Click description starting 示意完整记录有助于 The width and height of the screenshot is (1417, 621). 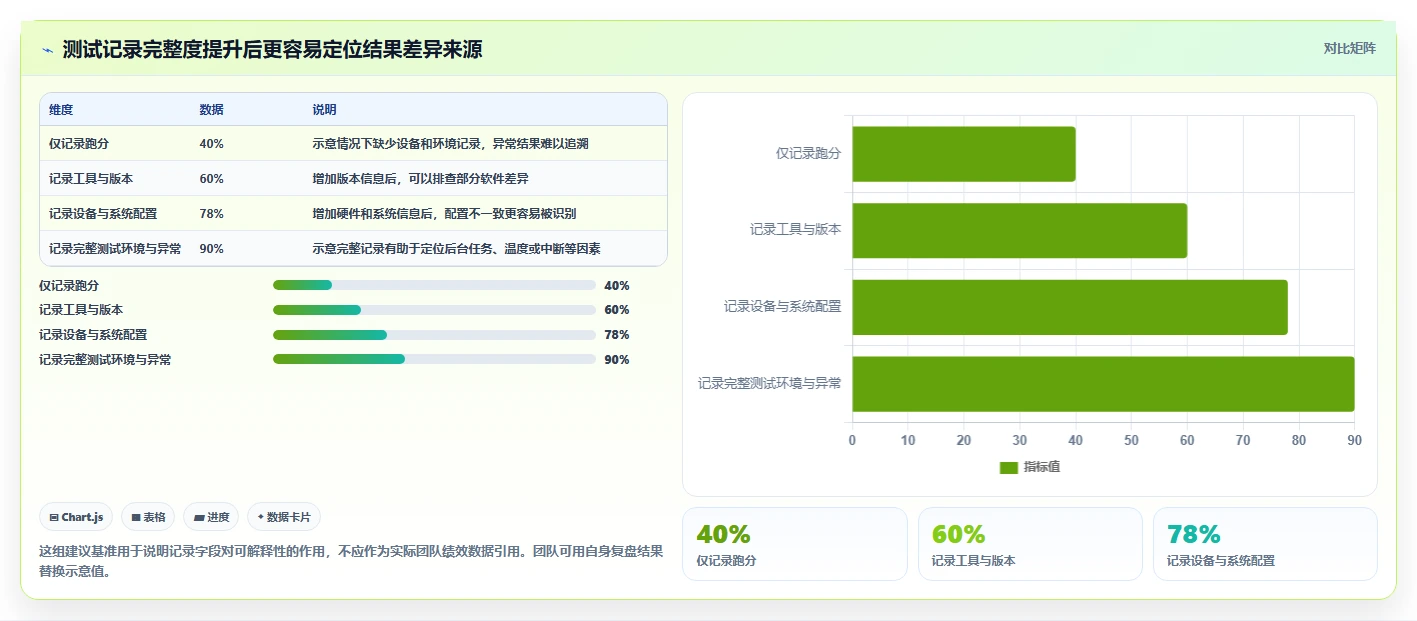click(456, 249)
